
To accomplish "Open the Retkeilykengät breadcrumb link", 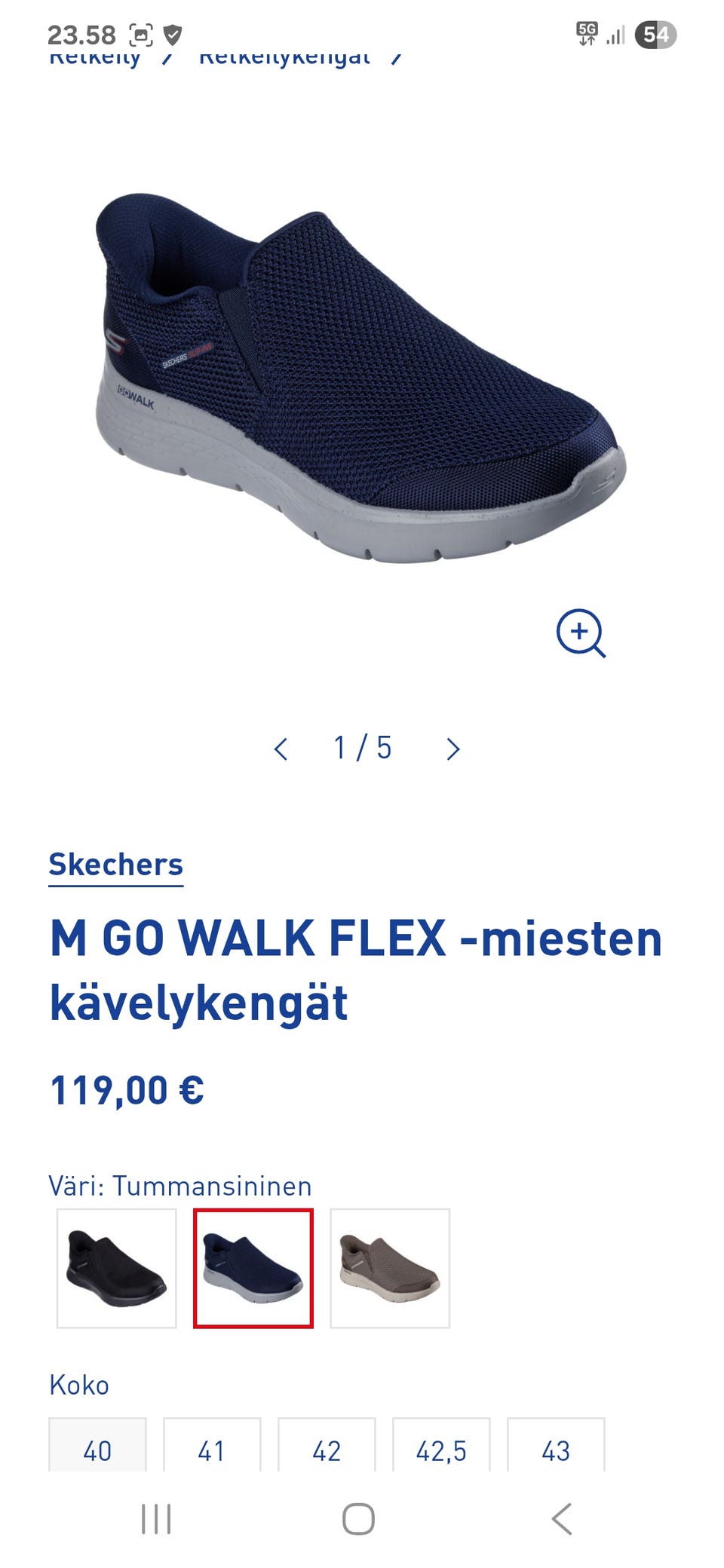I will (x=284, y=57).
